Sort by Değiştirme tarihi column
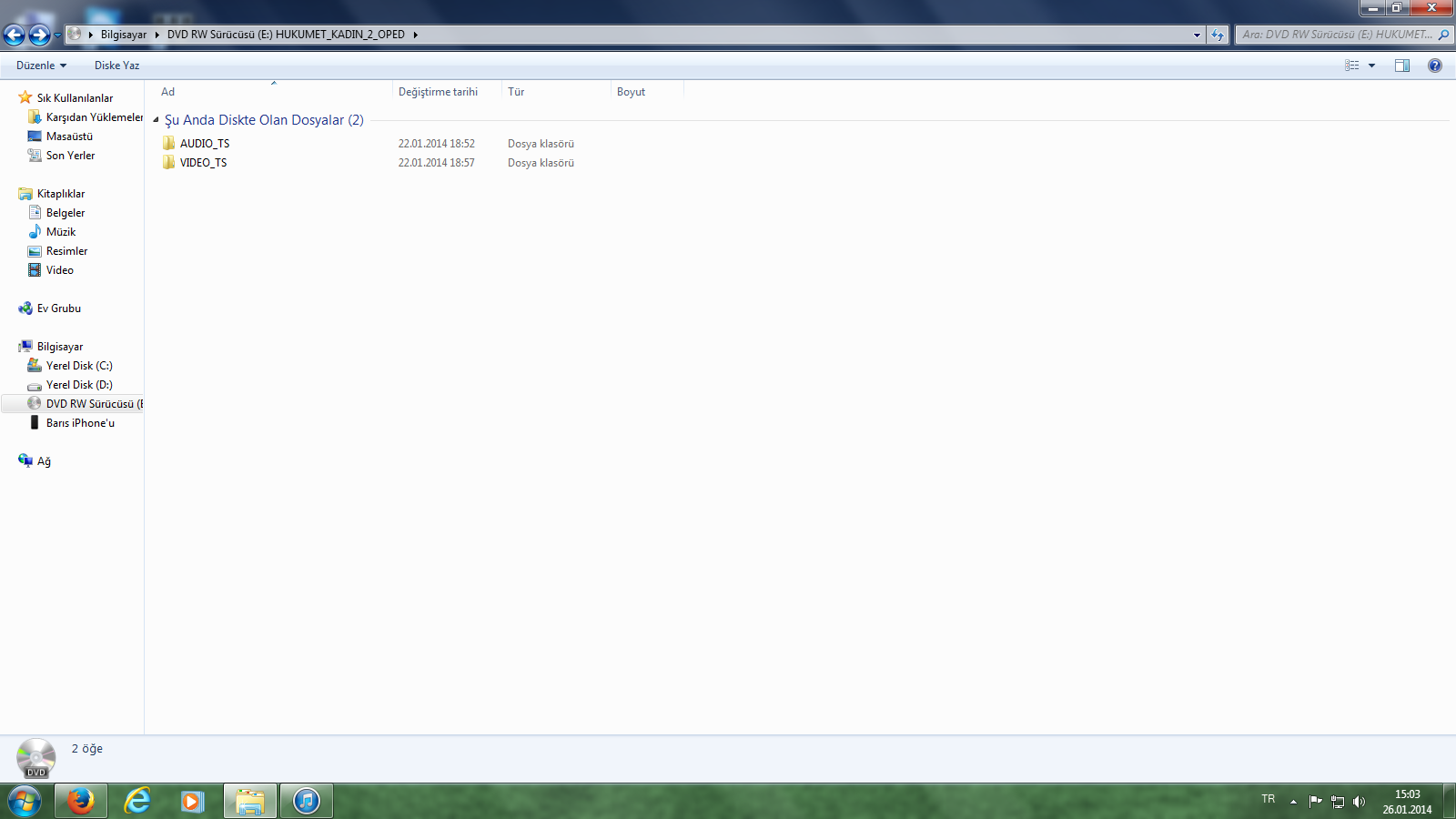The image size is (1456, 819). pos(447,92)
